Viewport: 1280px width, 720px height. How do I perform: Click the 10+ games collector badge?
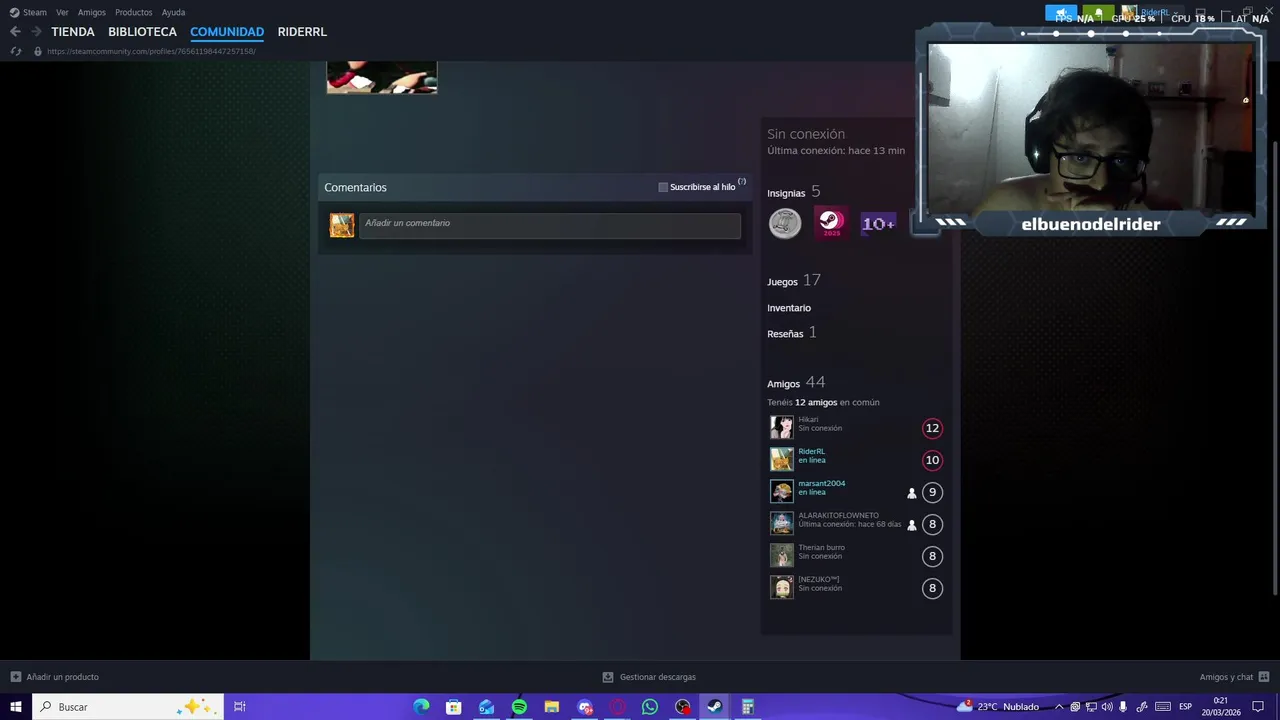coord(878,223)
